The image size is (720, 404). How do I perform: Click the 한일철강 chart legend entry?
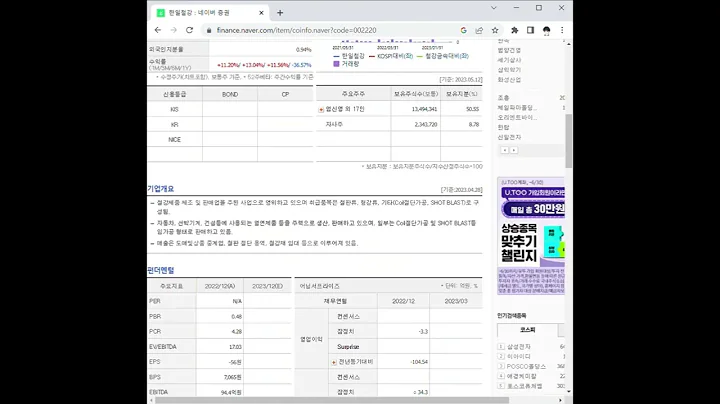click(349, 56)
